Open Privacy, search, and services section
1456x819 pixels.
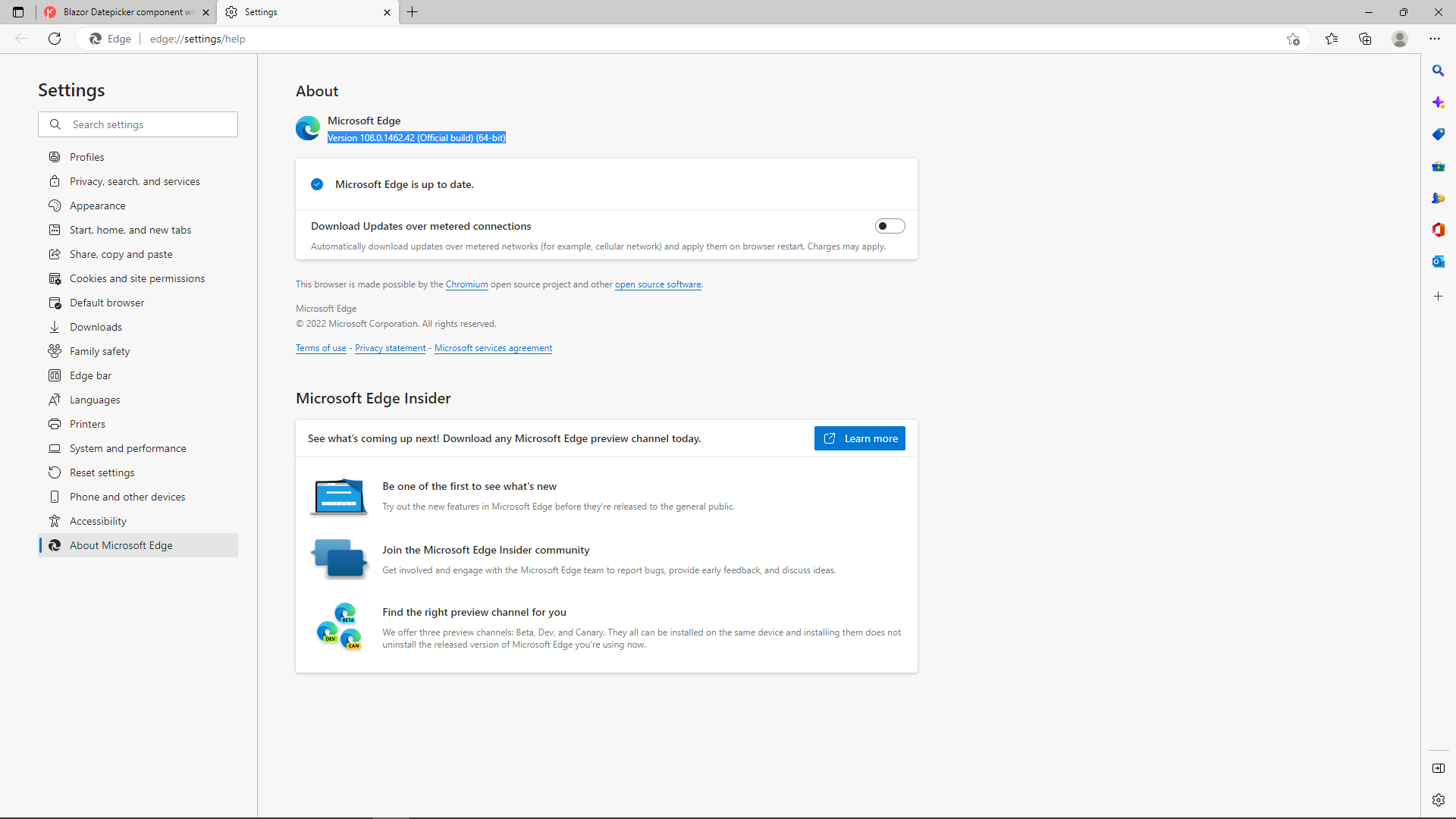(138, 181)
